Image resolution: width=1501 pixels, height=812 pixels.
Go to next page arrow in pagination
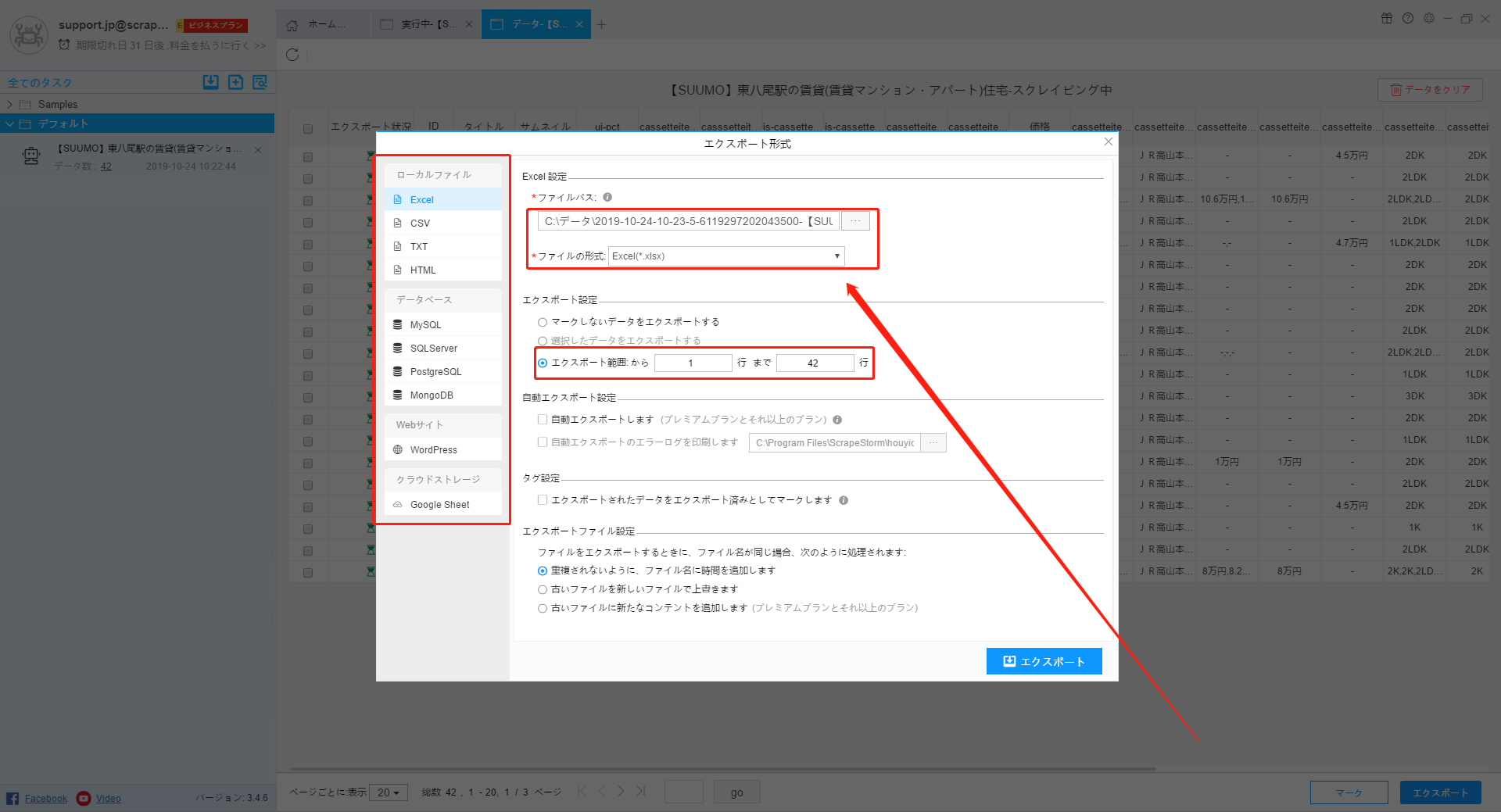point(621,791)
